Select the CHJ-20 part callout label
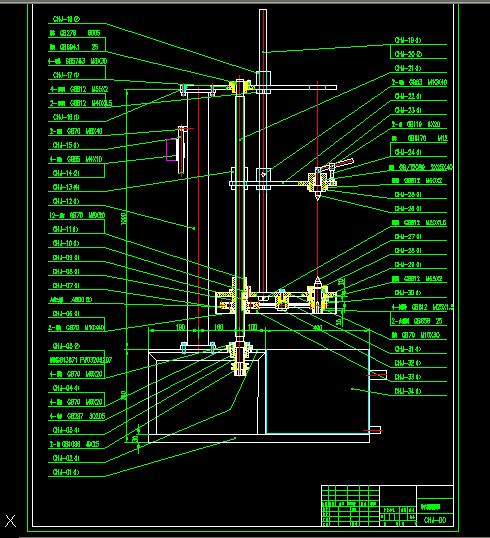Viewport: 490px width, 538px height. tap(408, 54)
